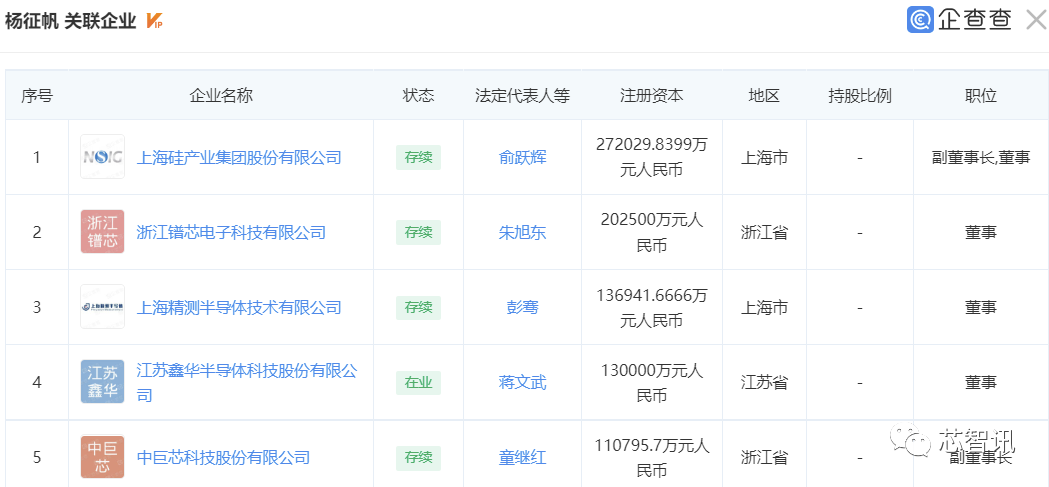Click the 副董事长,董事 position cell
This screenshot has width=1049, height=487.
coord(981,157)
